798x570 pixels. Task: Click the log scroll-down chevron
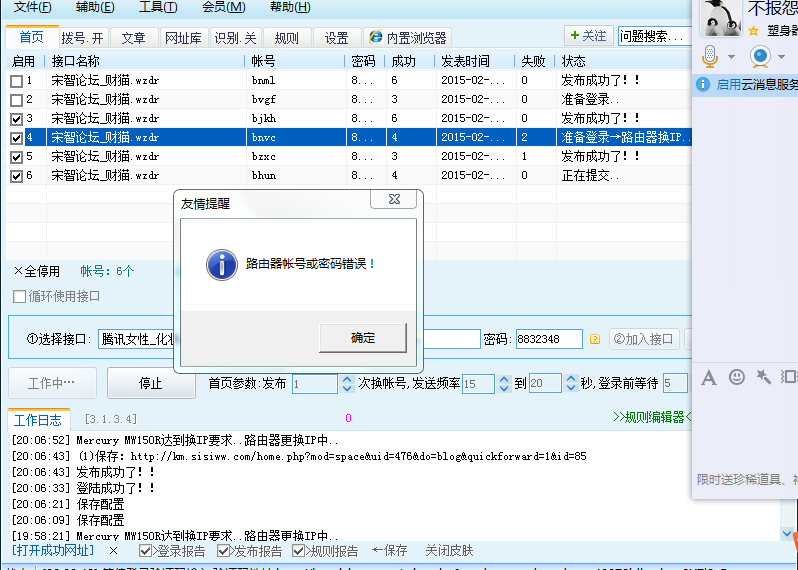tap(787, 533)
